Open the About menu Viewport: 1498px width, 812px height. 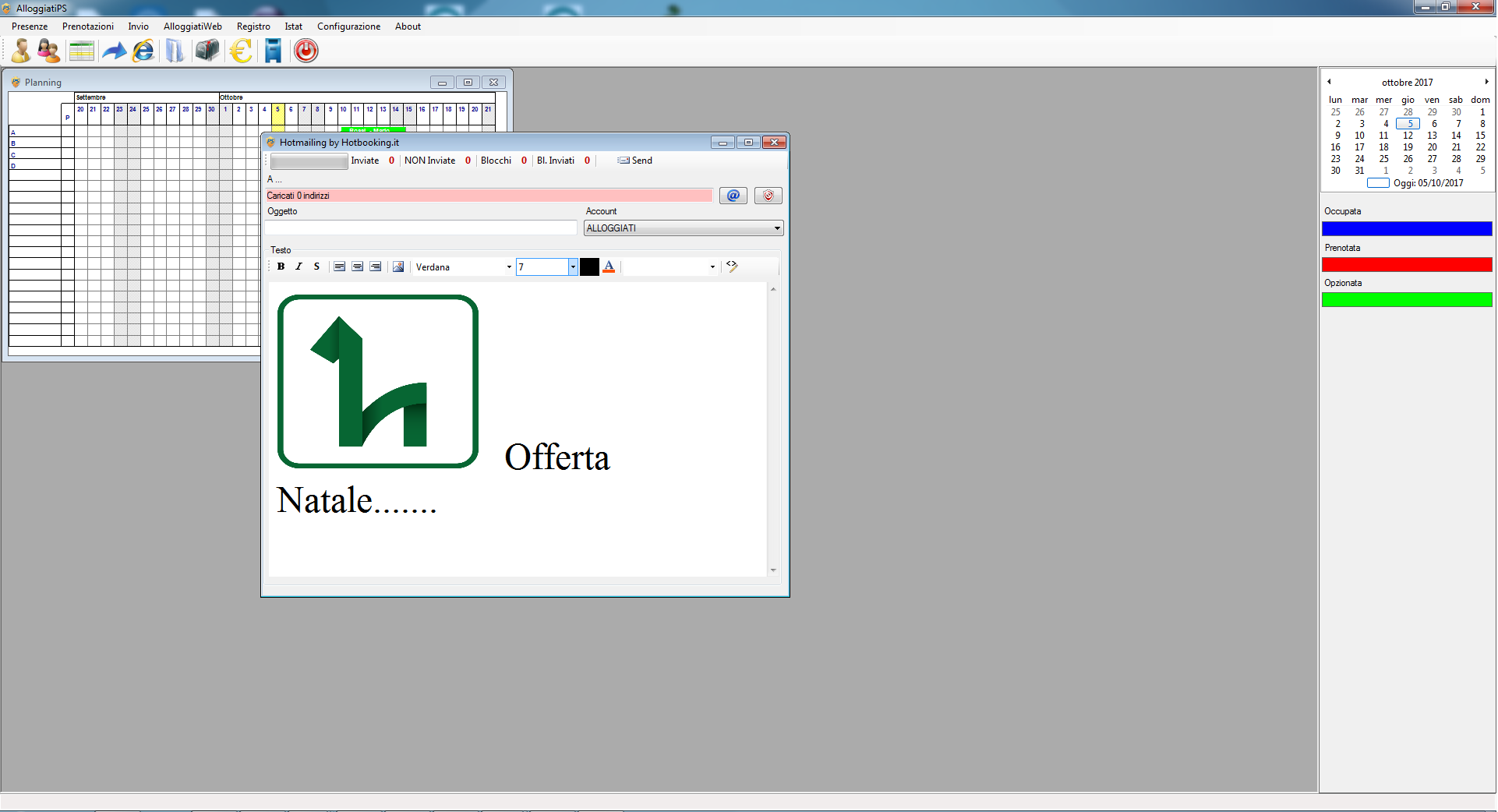pyautogui.click(x=408, y=26)
